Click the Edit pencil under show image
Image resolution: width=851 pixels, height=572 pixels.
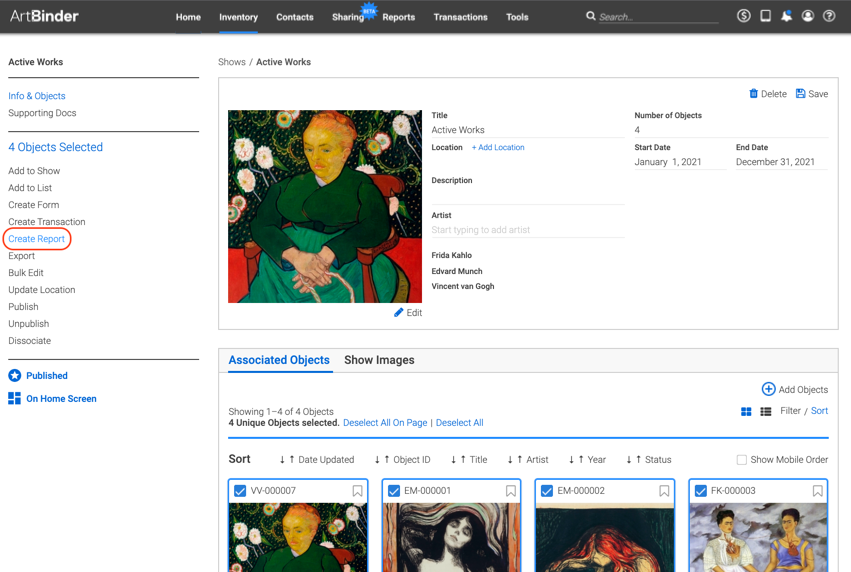tap(398, 312)
